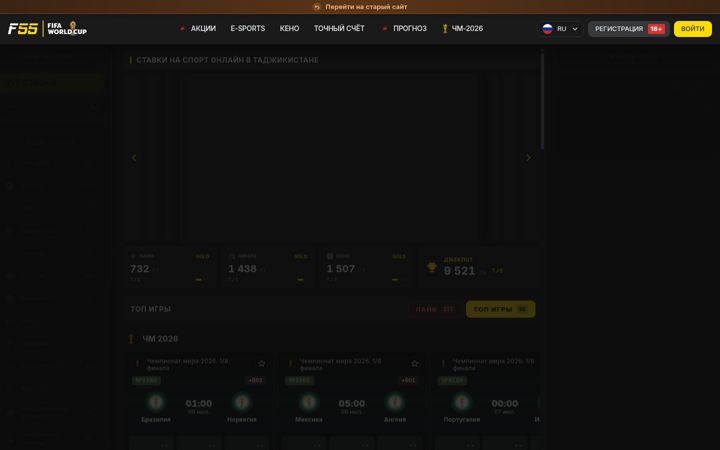This screenshot has width=720, height=450.
Task: Open the FIFA World Cup logo link
Action: (x=67, y=28)
